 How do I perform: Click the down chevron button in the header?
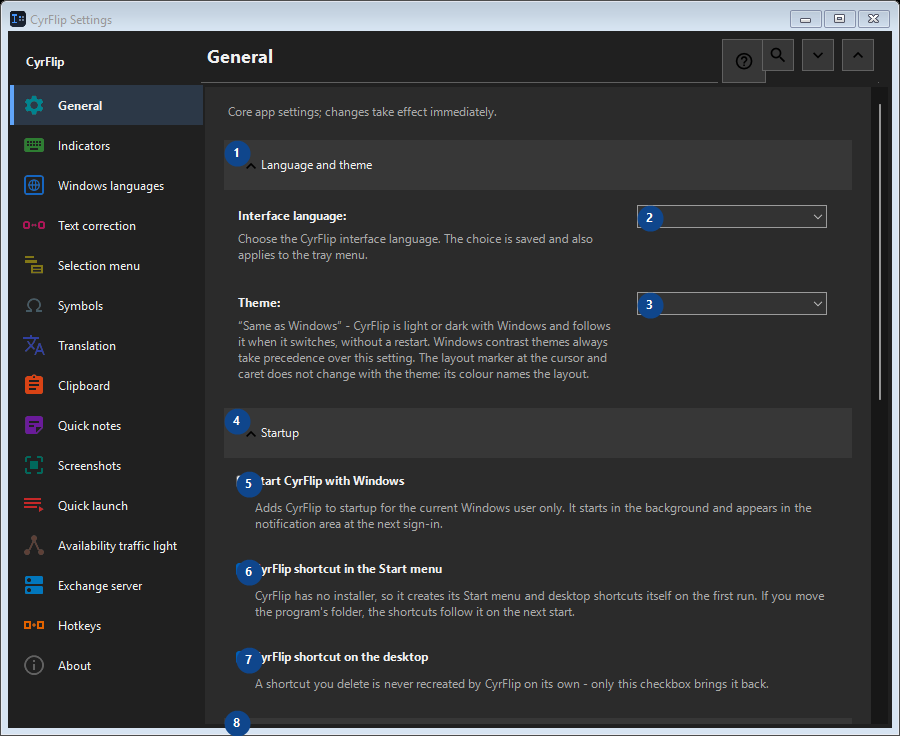818,55
